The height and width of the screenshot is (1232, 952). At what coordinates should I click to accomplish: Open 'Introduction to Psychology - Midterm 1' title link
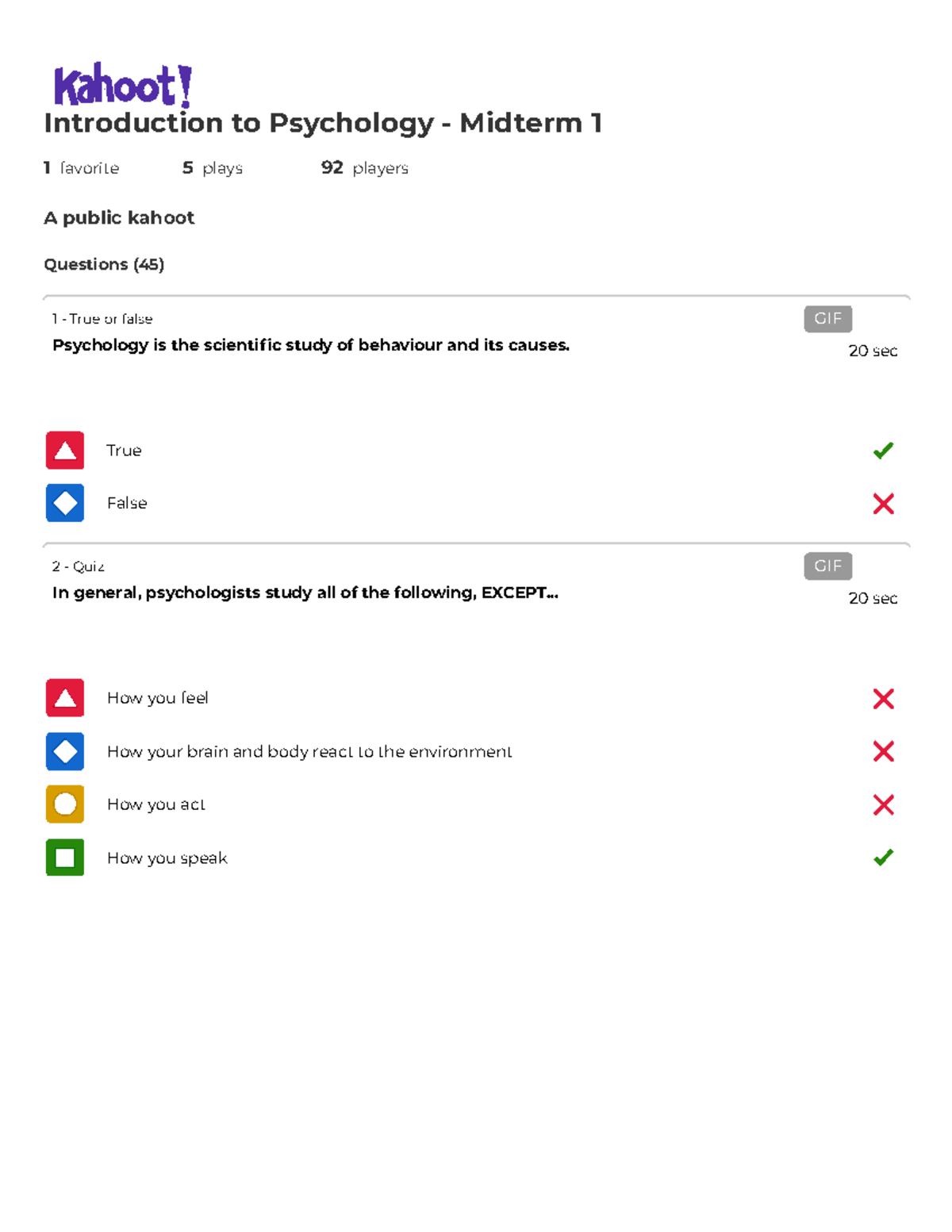click(x=324, y=123)
